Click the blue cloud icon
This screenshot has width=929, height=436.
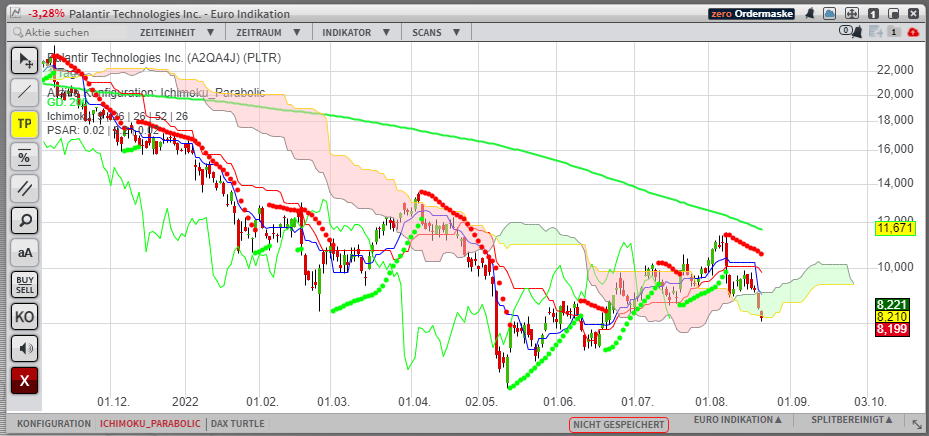[829, 14]
